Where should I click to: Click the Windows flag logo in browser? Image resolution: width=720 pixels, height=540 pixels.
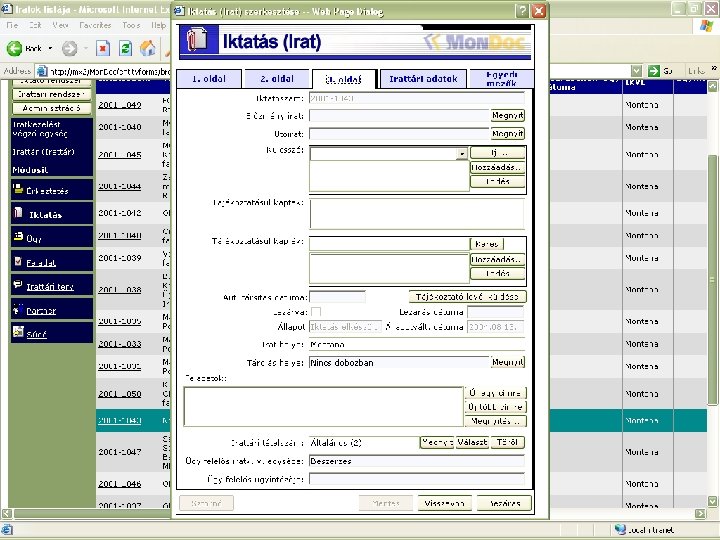point(706,26)
